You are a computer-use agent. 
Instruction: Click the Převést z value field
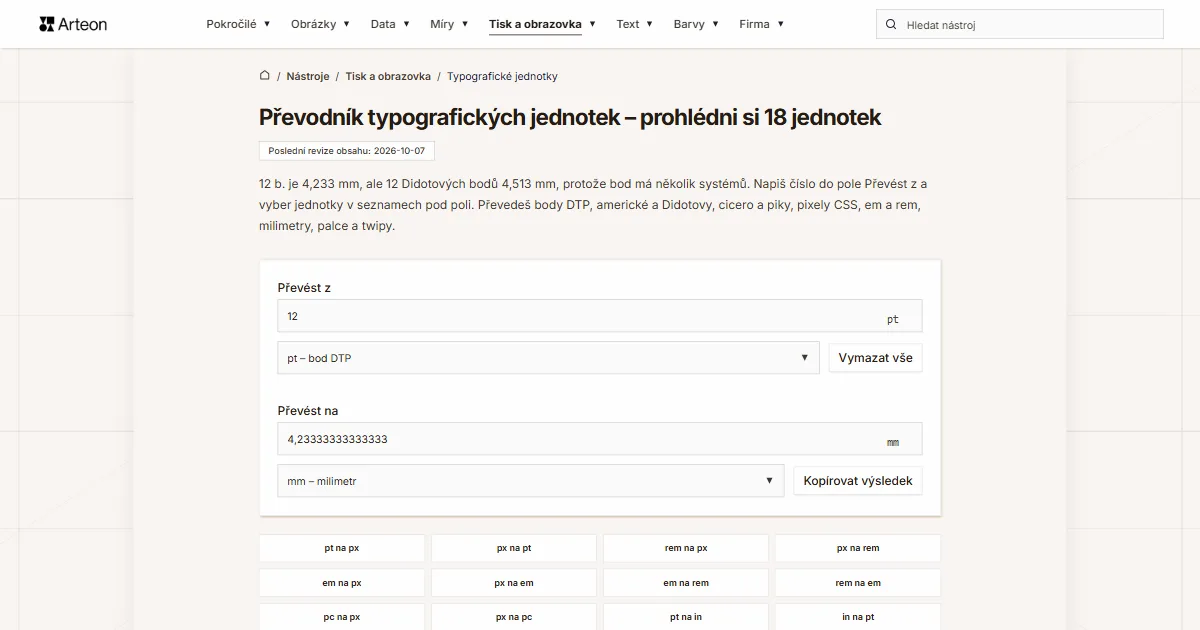(x=600, y=316)
